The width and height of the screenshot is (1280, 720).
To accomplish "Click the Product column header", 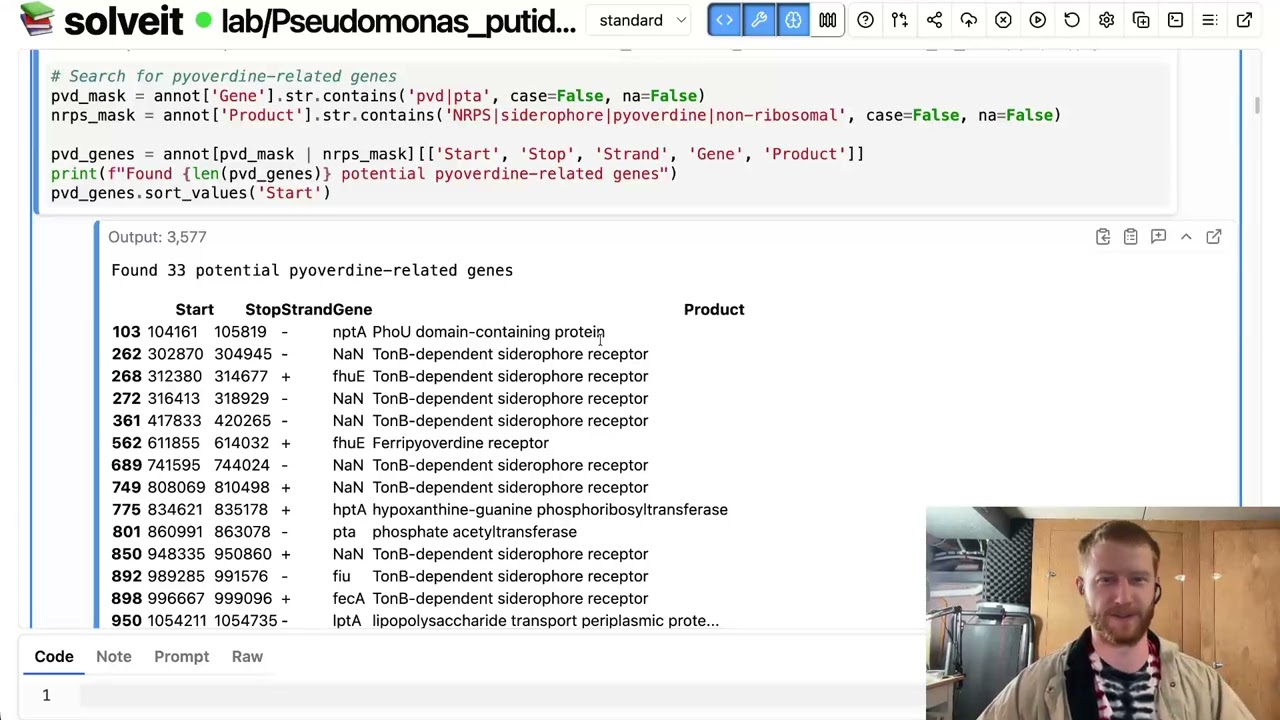I will pos(714,309).
